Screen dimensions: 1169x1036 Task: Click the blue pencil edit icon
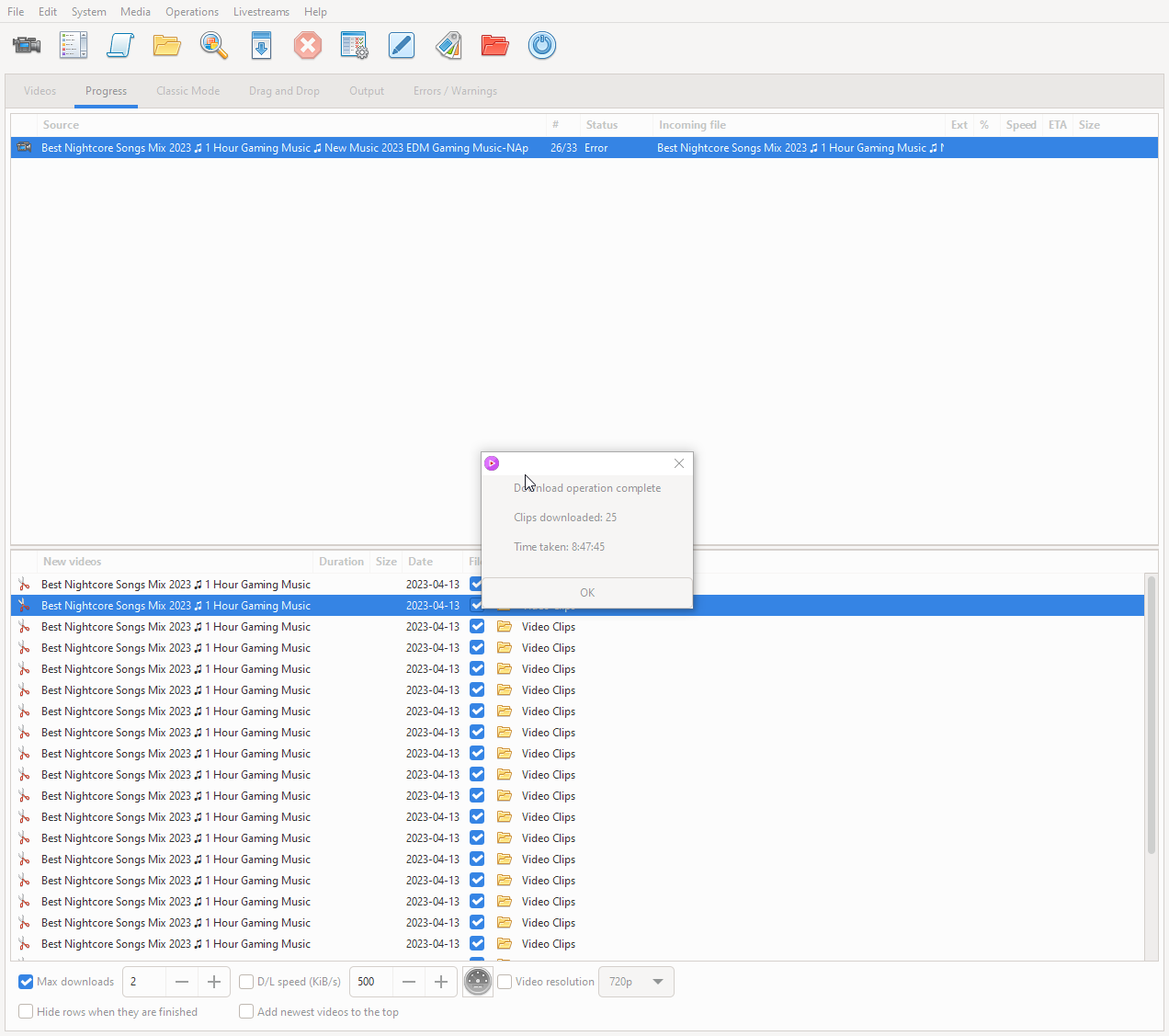click(x=402, y=45)
